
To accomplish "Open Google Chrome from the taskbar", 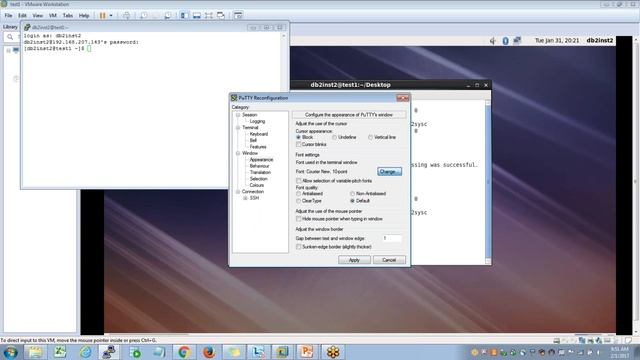I will (x=184, y=352).
